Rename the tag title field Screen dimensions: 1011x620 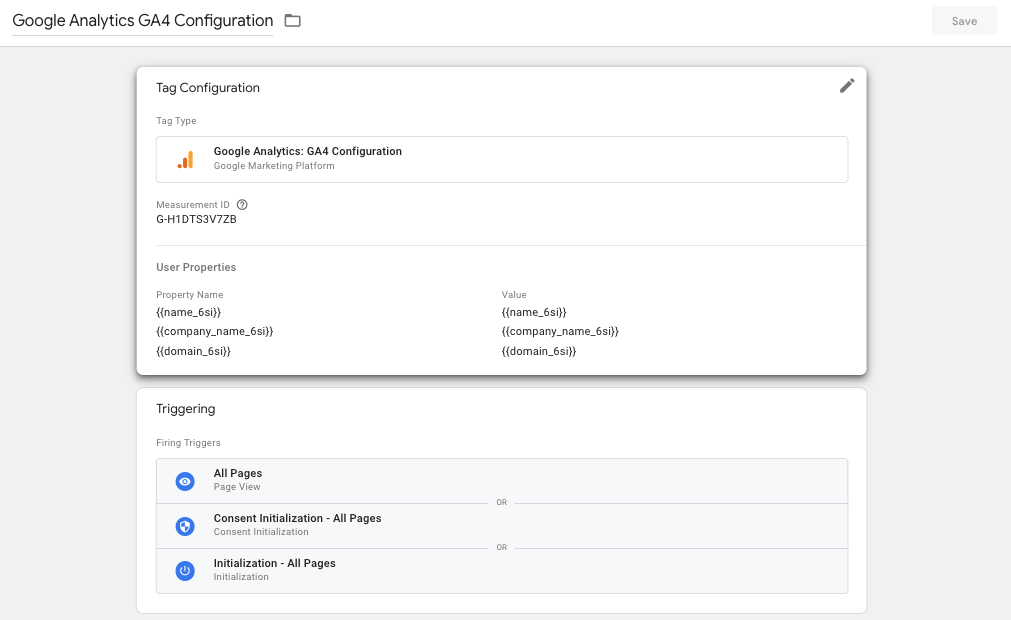142,21
